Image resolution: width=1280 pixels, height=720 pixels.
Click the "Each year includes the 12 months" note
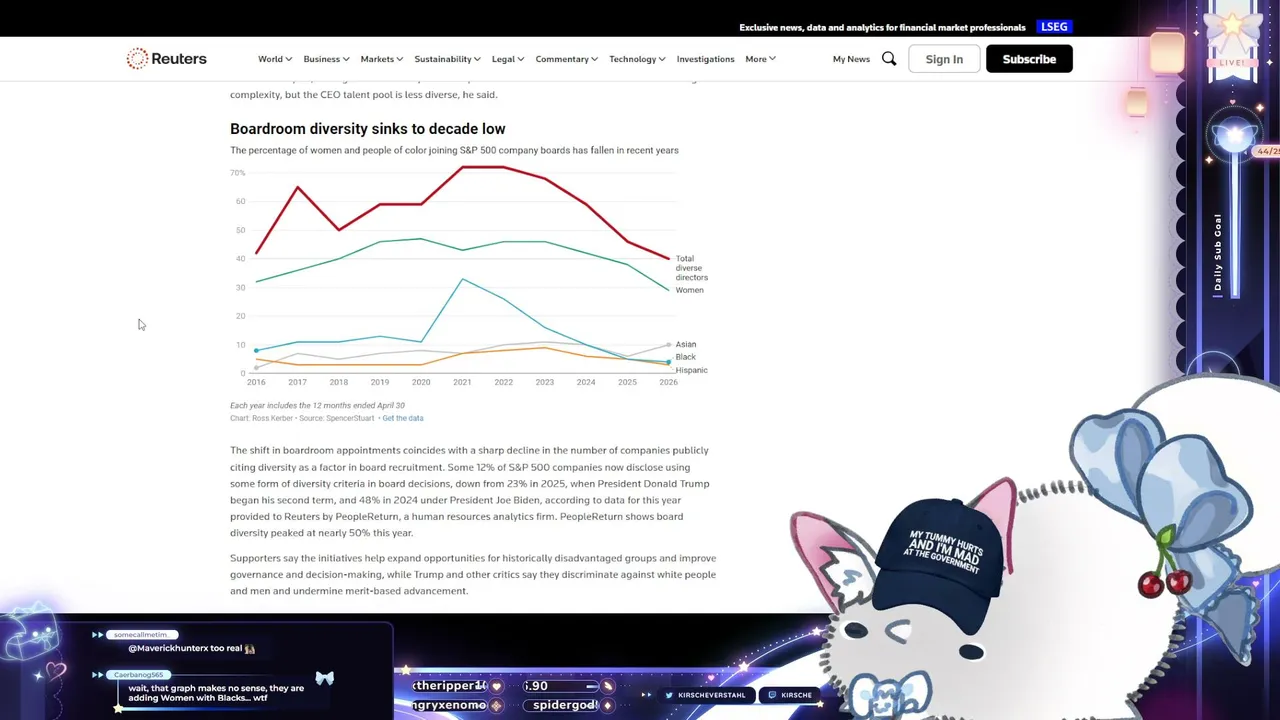[317, 405]
